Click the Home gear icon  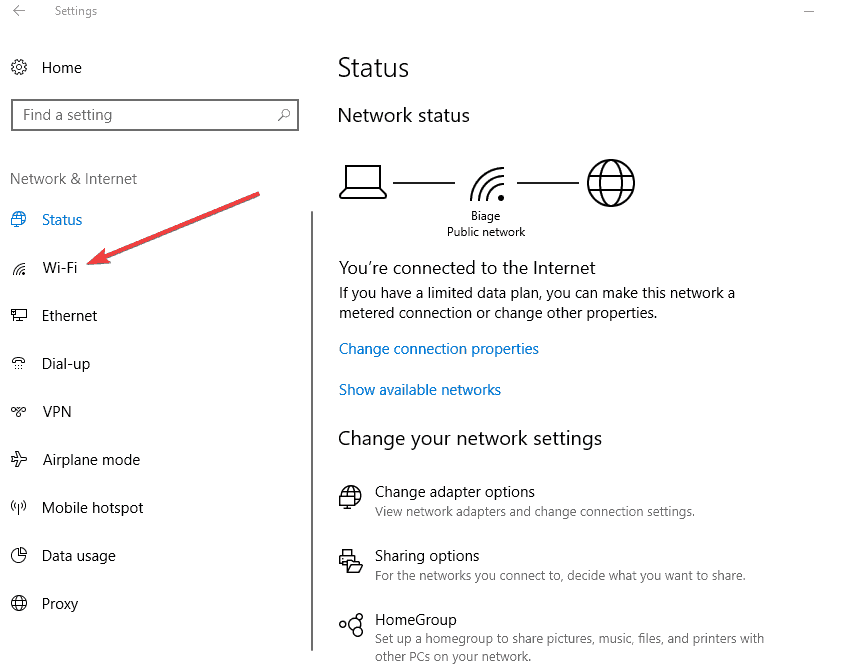[19, 67]
